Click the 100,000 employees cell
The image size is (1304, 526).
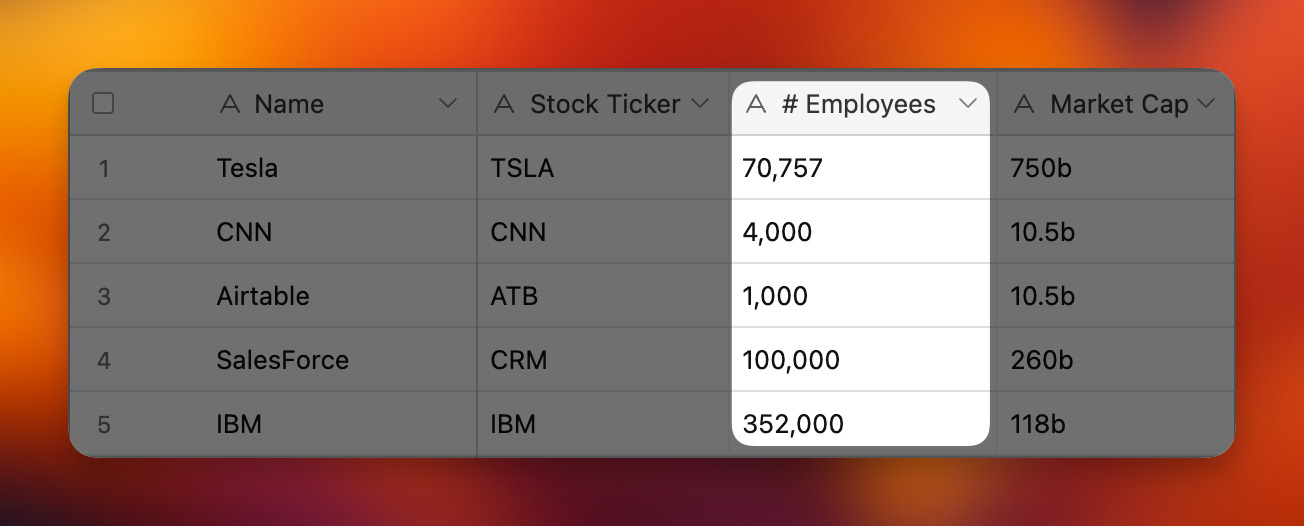pos(791,360)
